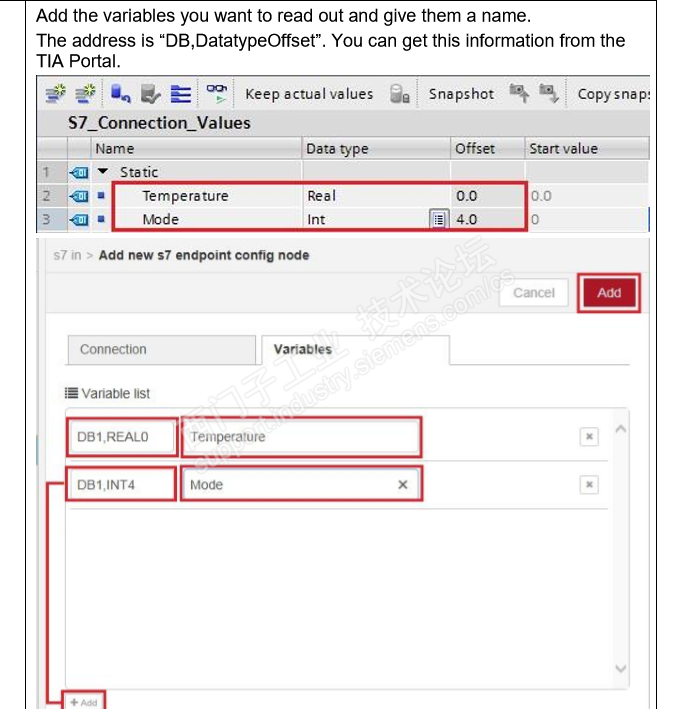Remove the Mode variable row
The width and height of the screenshot is (688, 709).
click(589, 485)
